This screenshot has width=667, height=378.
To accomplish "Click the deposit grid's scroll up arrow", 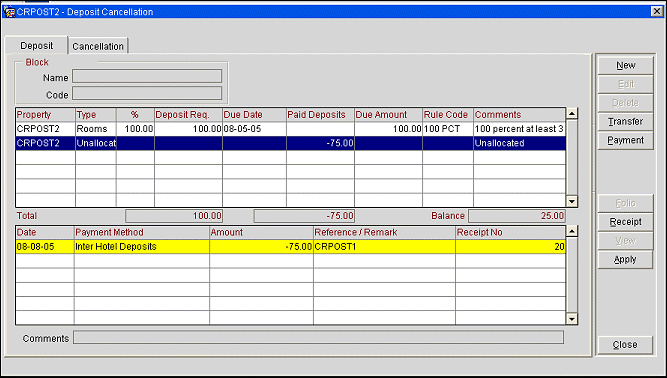I will [572, 114].
